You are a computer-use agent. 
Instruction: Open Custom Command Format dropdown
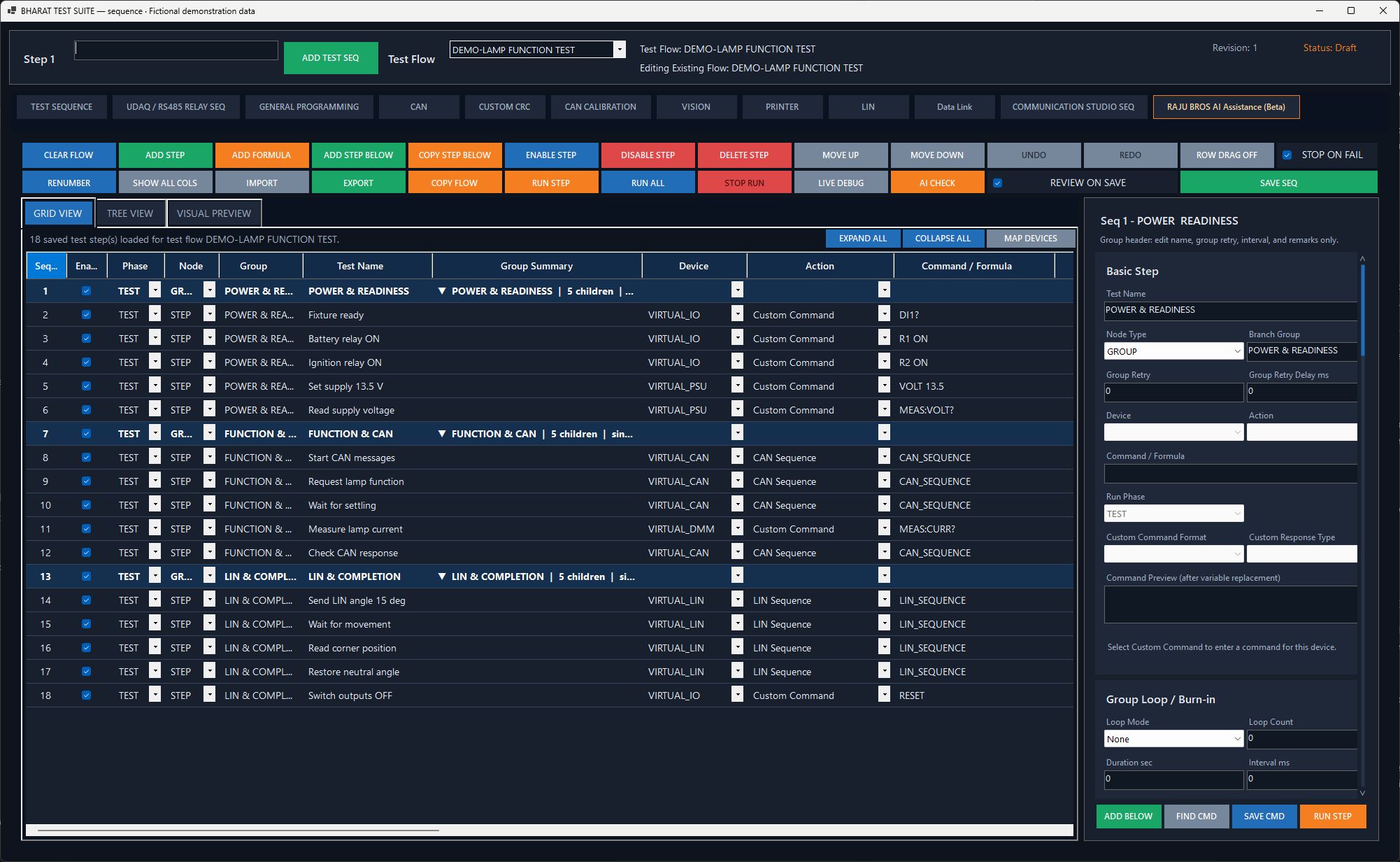tap(1173, 554)
